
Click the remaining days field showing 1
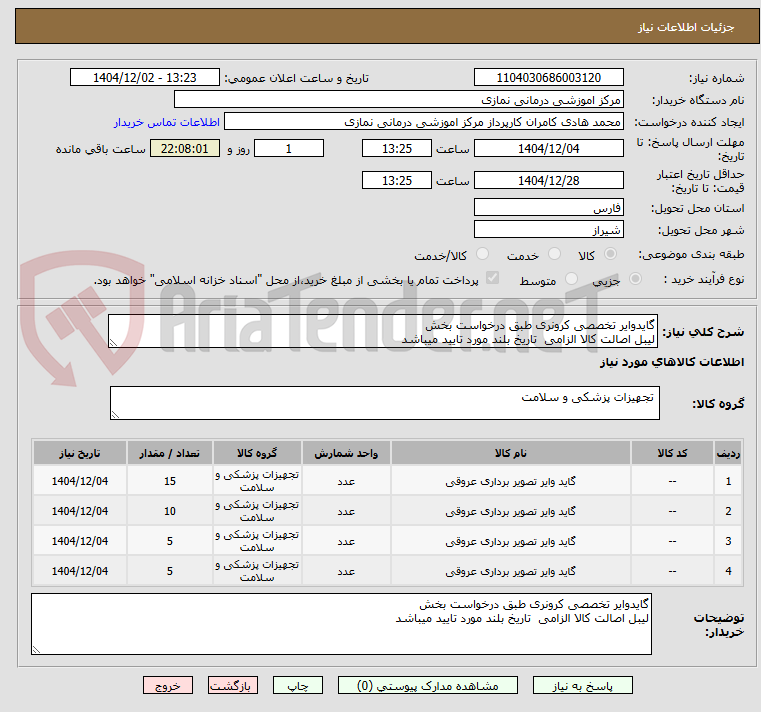289,148
